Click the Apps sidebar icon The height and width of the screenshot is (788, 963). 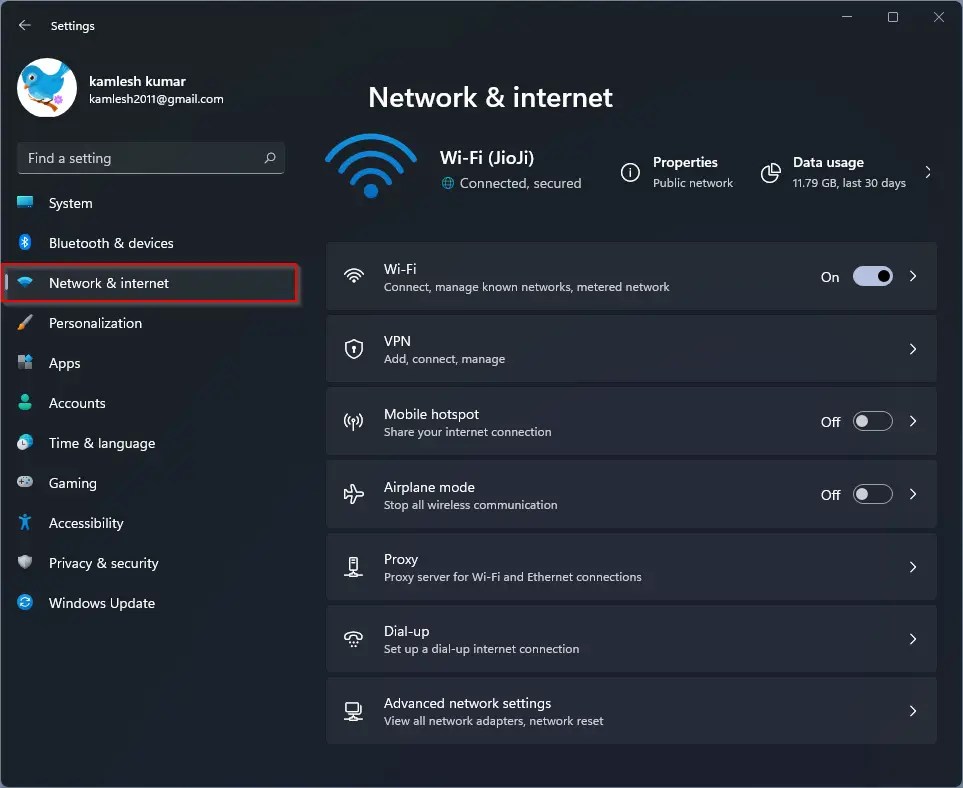point(25,362)
